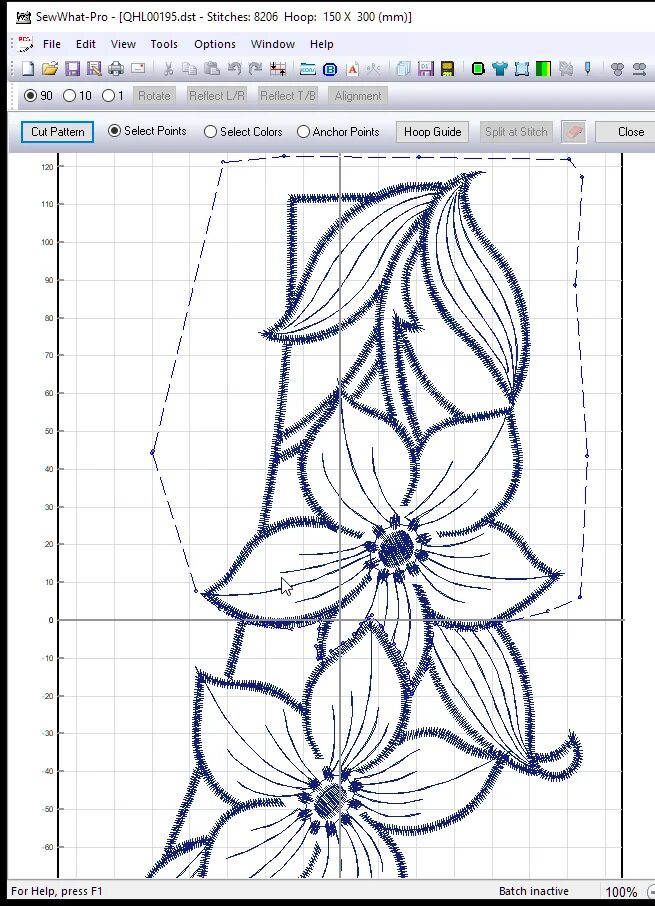Click the Split at Stitch button
The image size is (655, 906).
tap(516, 132)
